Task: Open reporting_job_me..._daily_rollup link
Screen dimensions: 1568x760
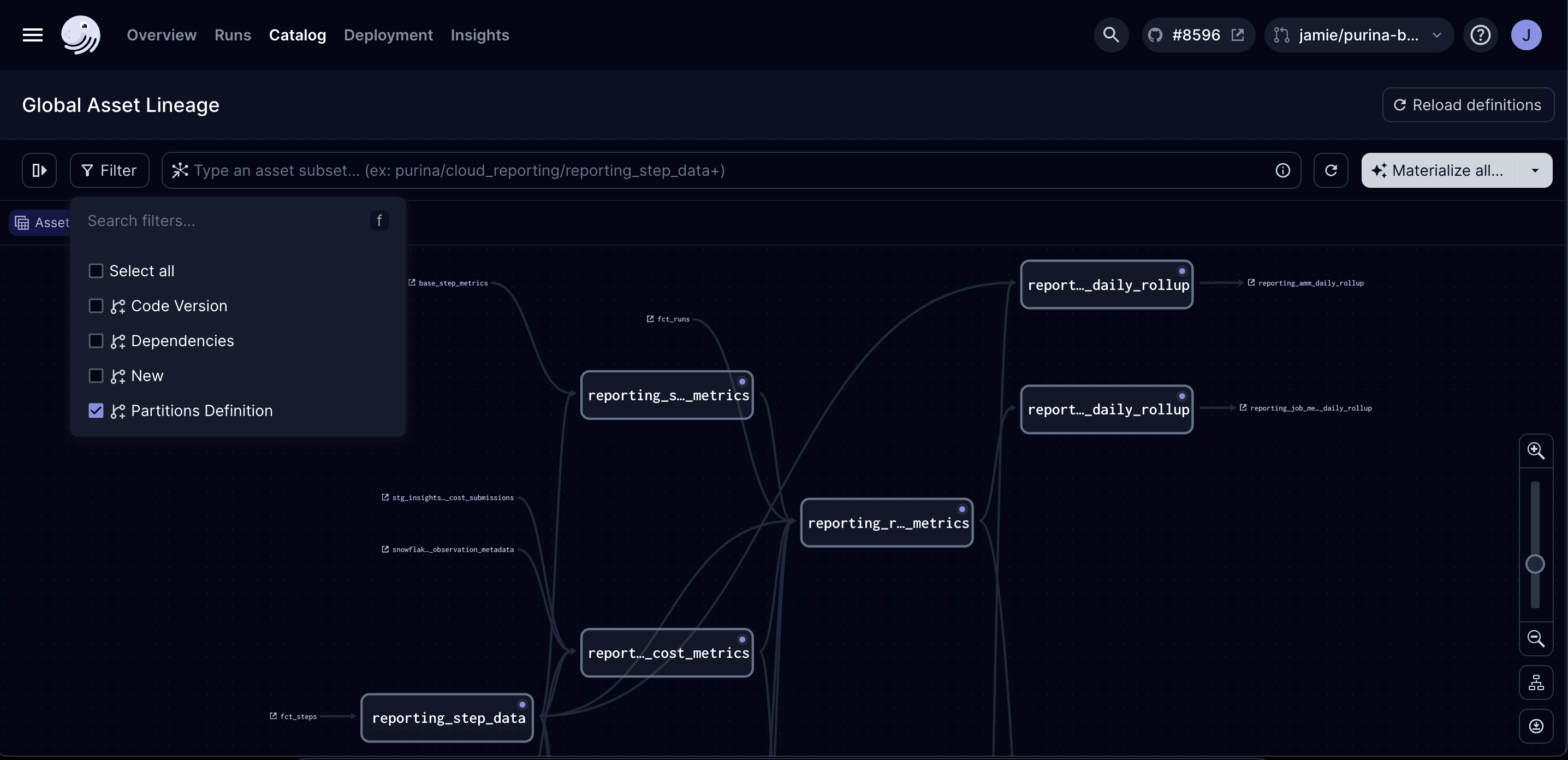Action: (1305, 408)
